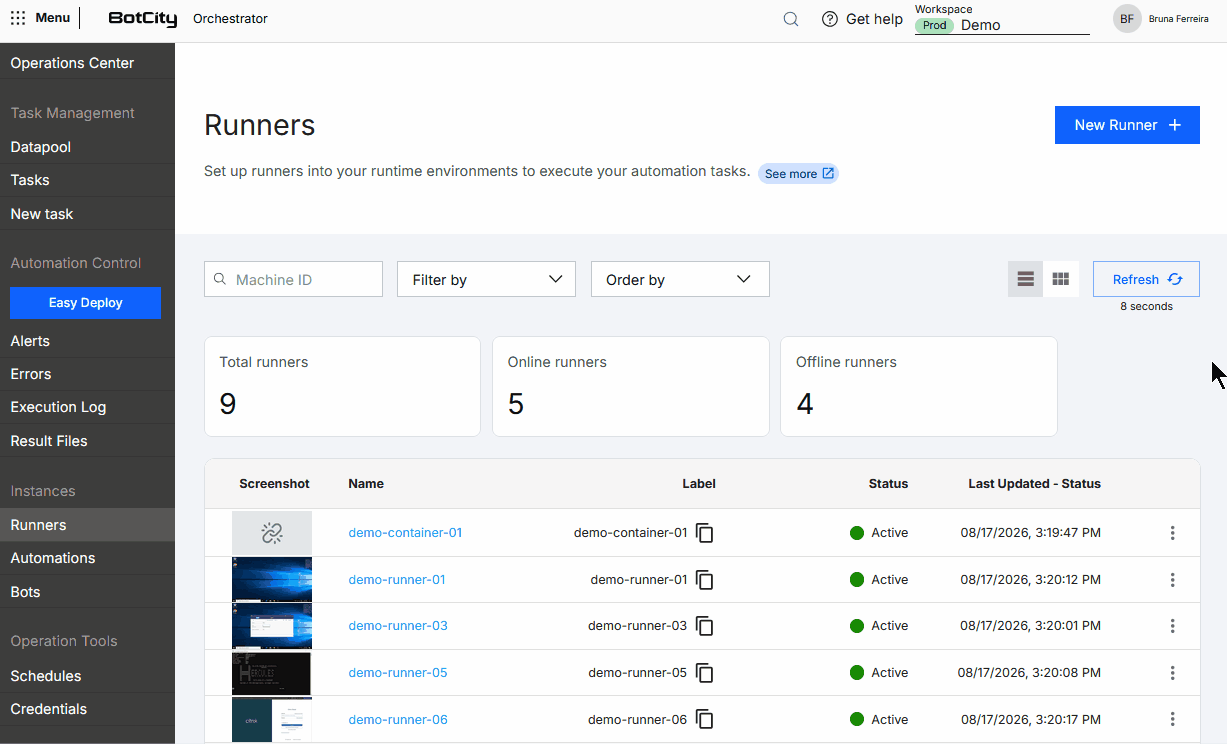Copy label for demo-runner-01

(x=705, y=580)
